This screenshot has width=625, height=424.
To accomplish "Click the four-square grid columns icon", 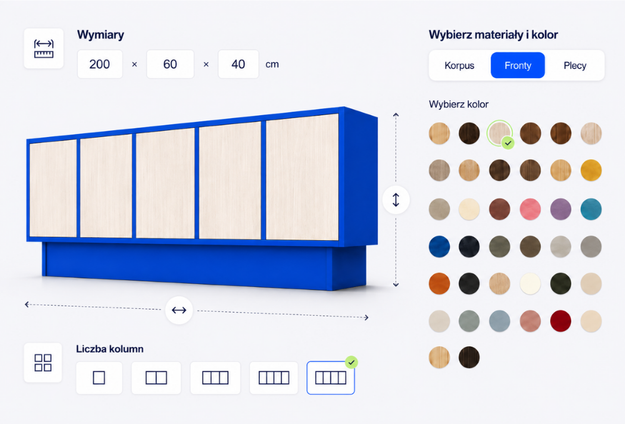I will tap(43, 363).
